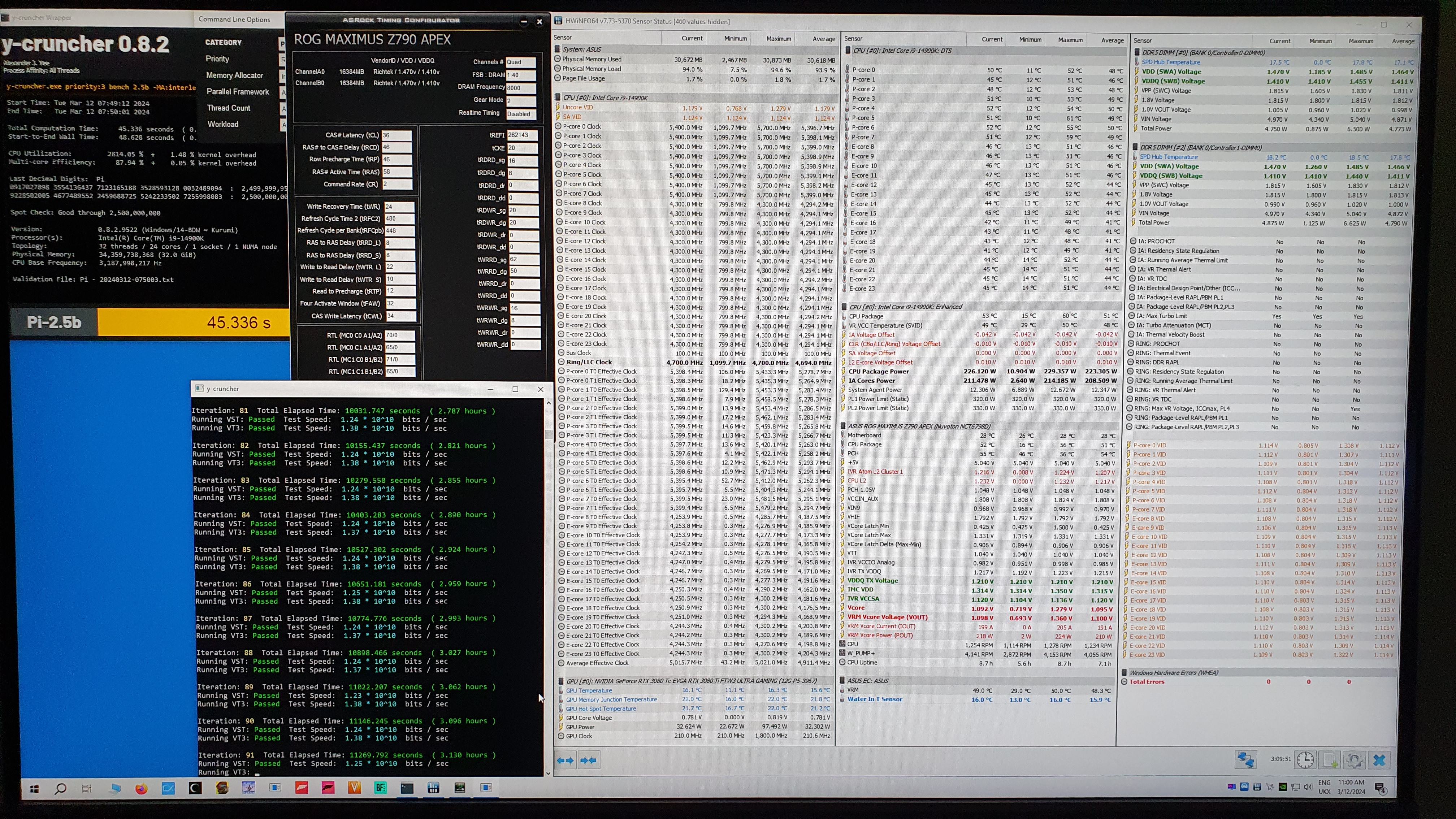Select Thread Count category

pyautogui.click(x=228, y=108)
